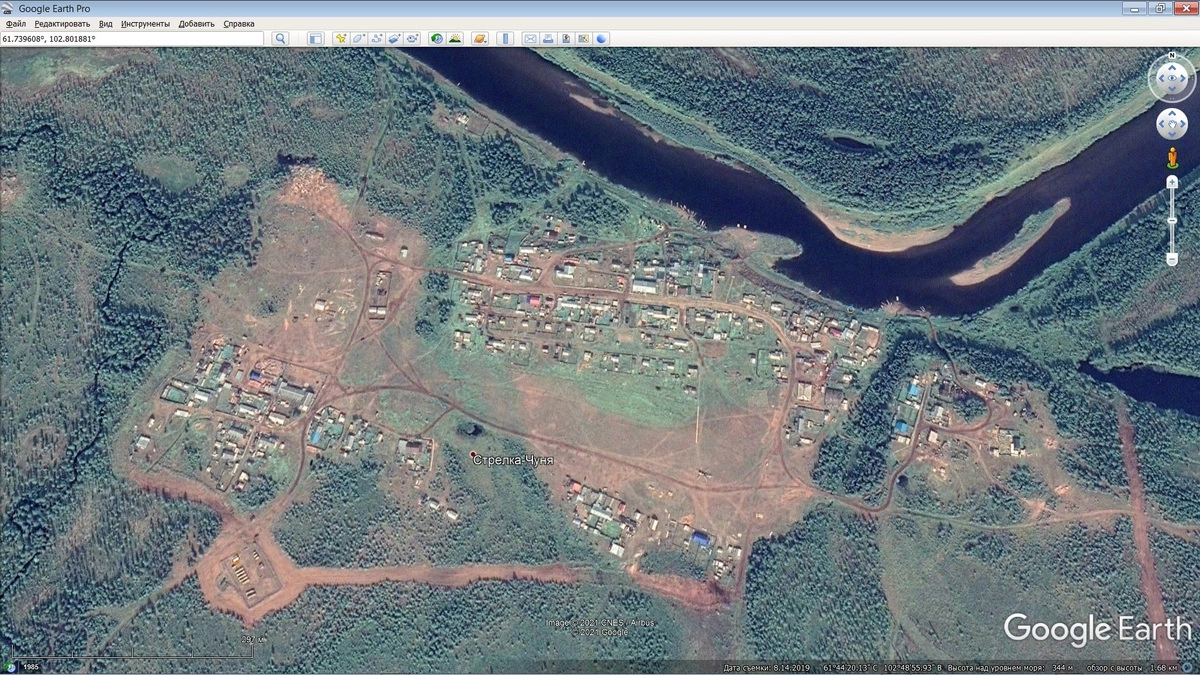The image size is (1200, 675).
Task: Select the Add Path tool
Action: 377,38
